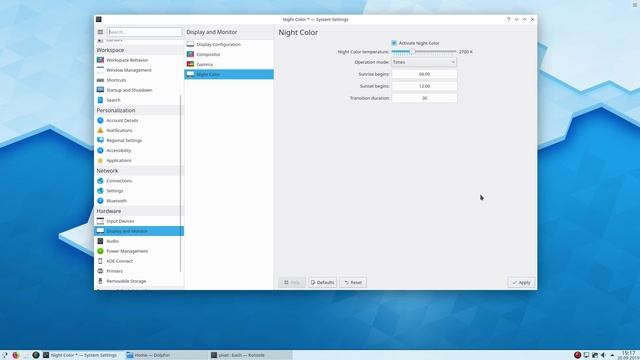The width and height of the screenshot is (640, 360).
Task: Select Compositor module
Action: [229, 54]
